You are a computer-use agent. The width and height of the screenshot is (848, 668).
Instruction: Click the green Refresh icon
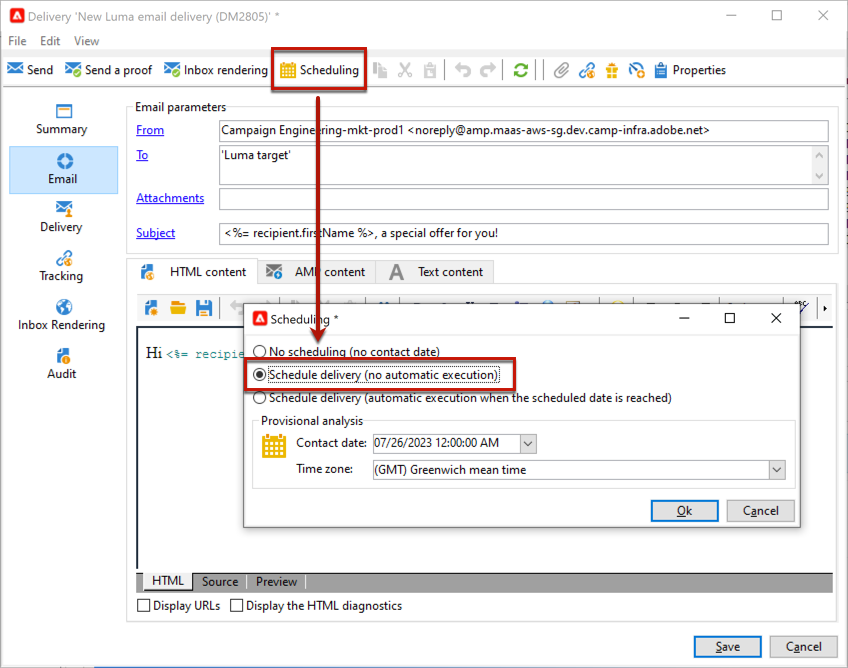pyautogui.click(x=521, y=70)
